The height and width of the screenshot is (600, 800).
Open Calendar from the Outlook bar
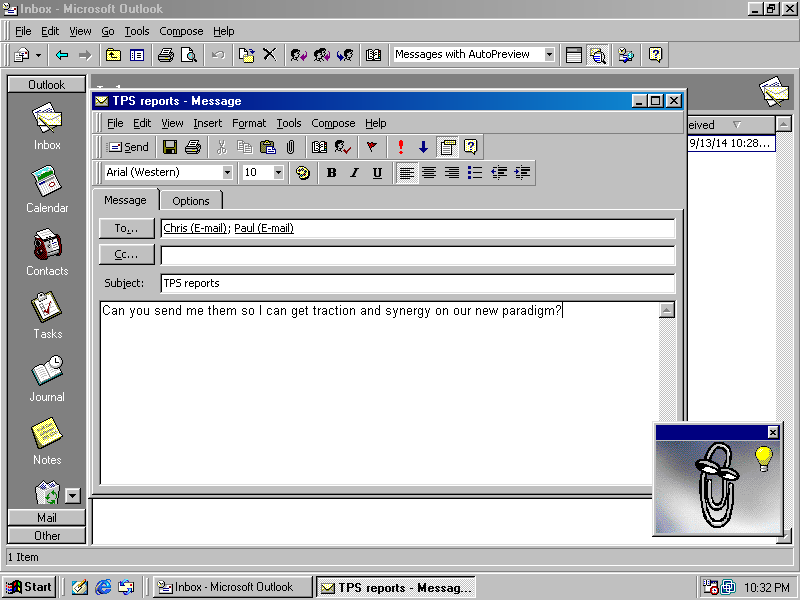(47, 190)
